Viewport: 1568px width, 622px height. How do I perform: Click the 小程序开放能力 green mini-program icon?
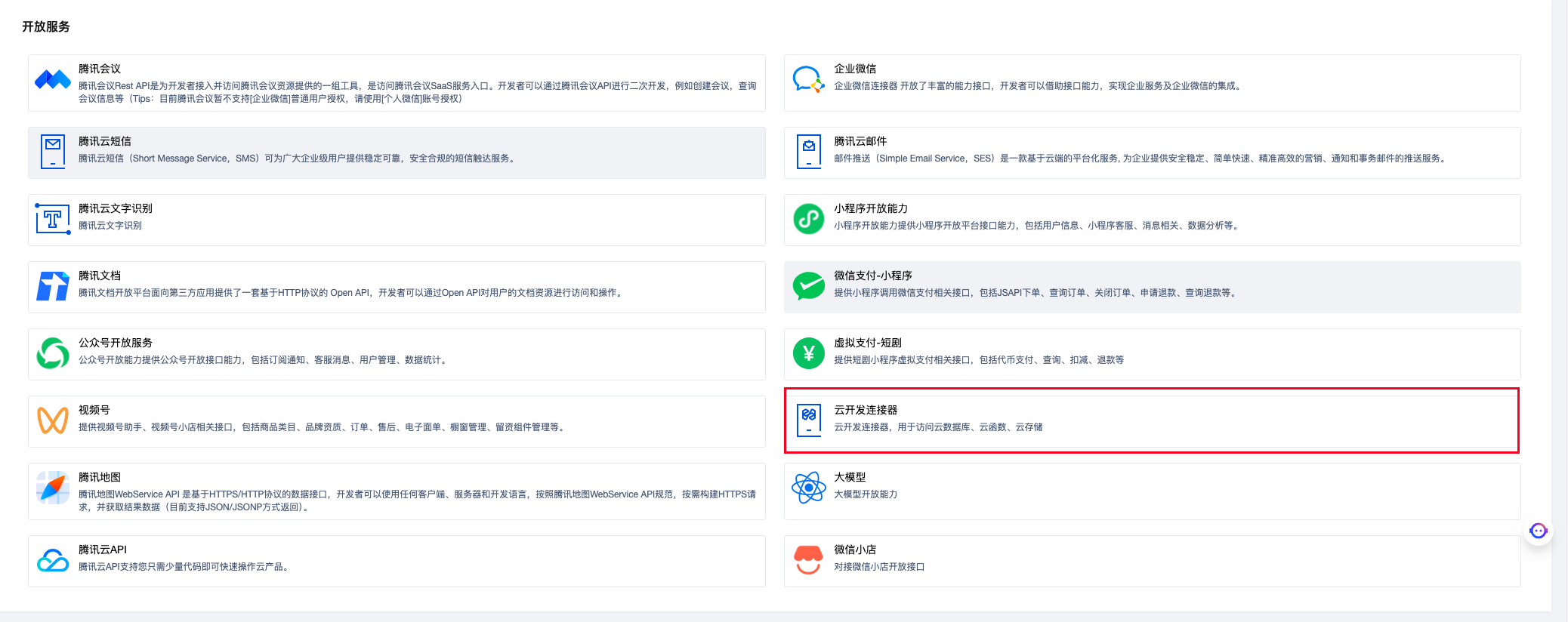(x=809, y=219)
